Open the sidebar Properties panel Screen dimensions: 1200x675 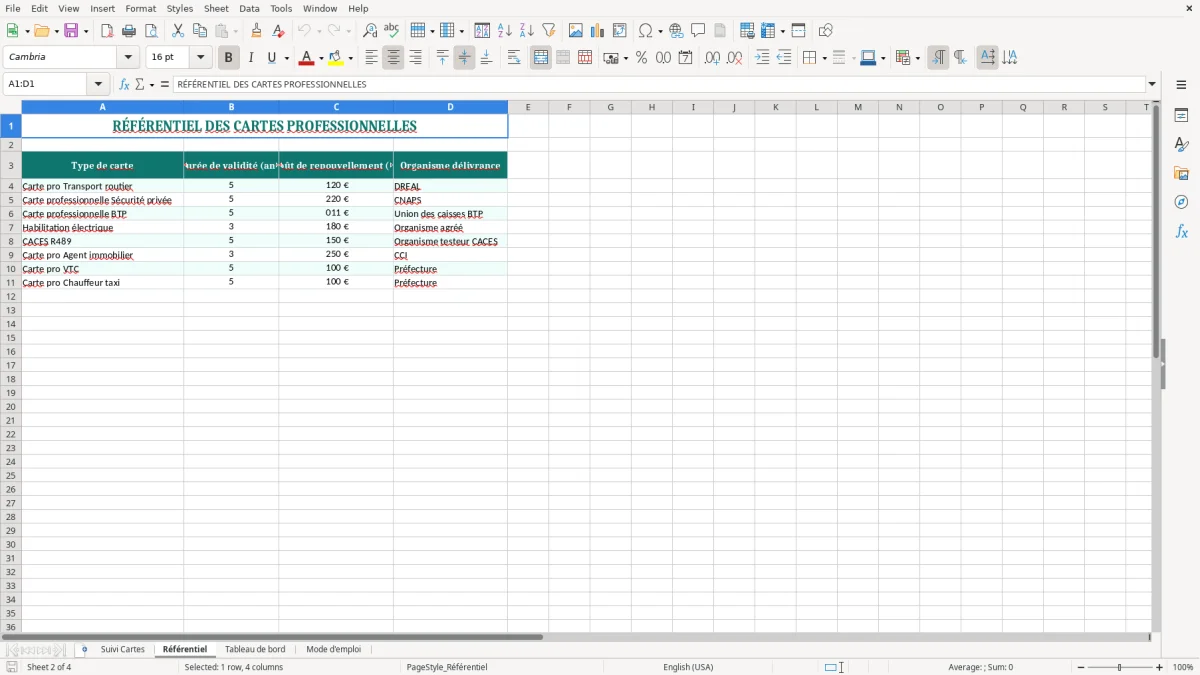point(1181,115)
